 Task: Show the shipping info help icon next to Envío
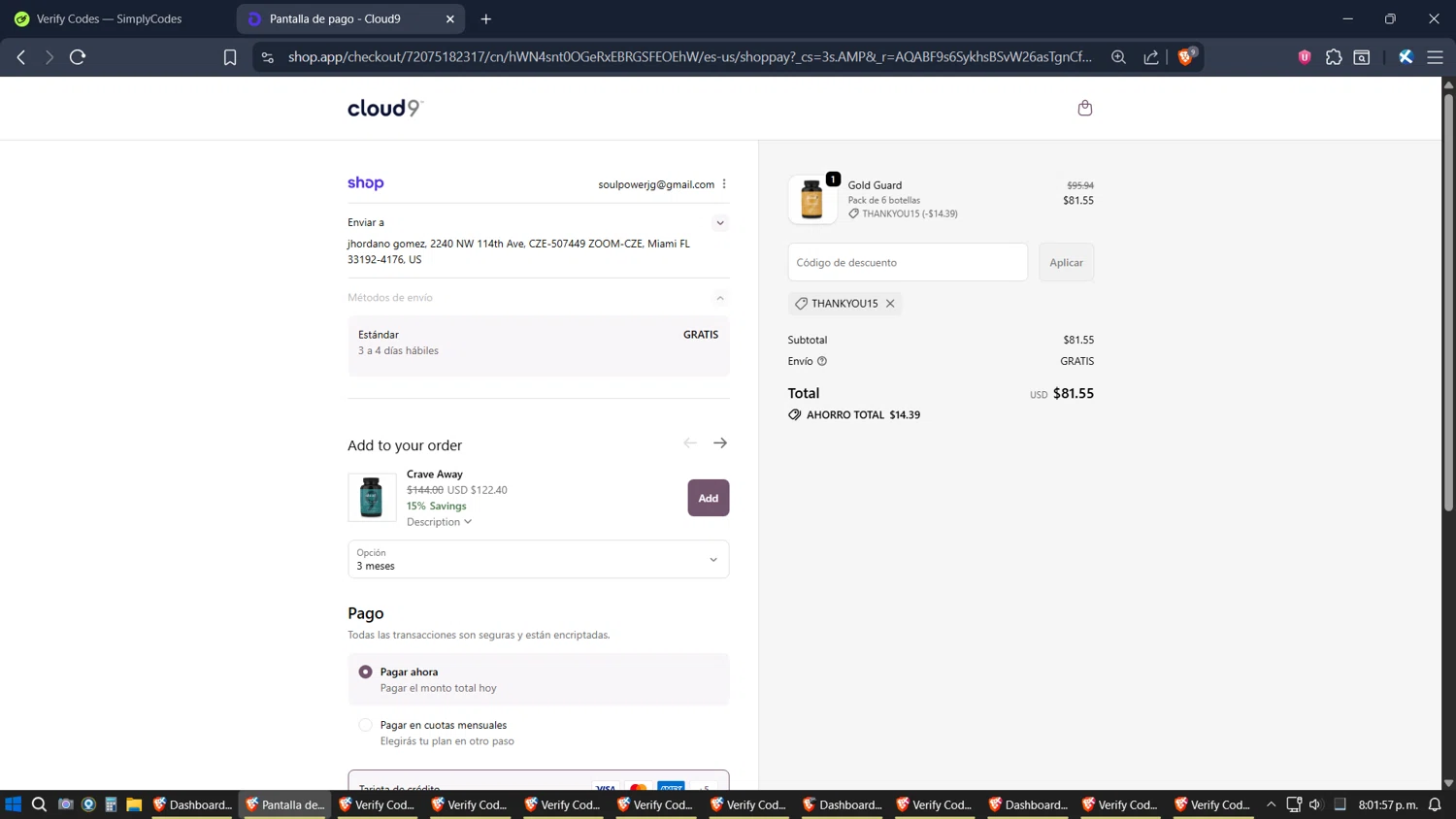tap(822, 361)
